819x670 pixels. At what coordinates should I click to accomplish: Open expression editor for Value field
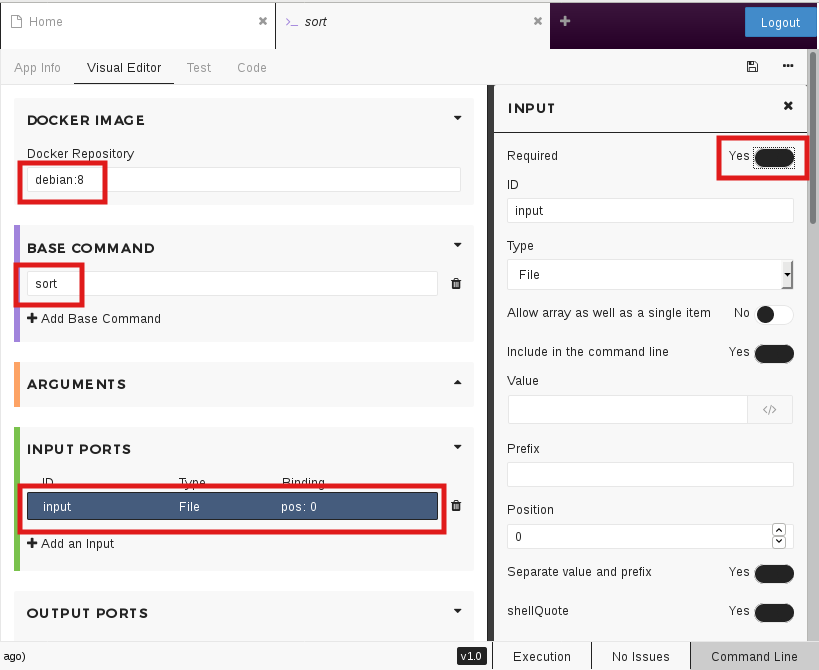(769, 410)
